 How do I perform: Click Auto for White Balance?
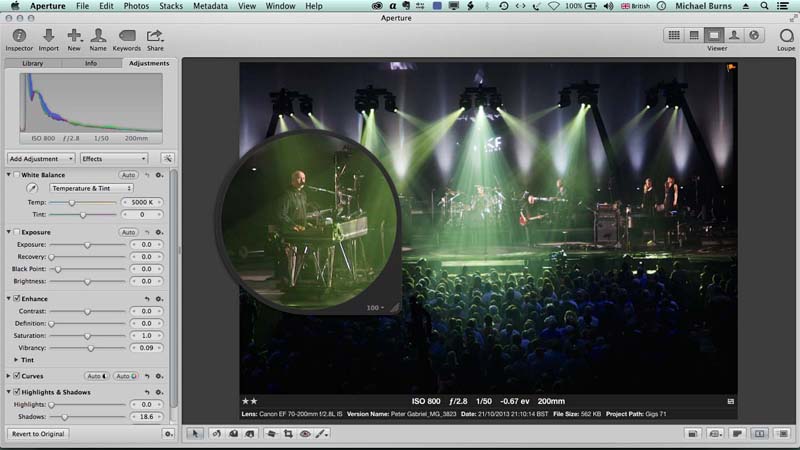click(128, 175)
